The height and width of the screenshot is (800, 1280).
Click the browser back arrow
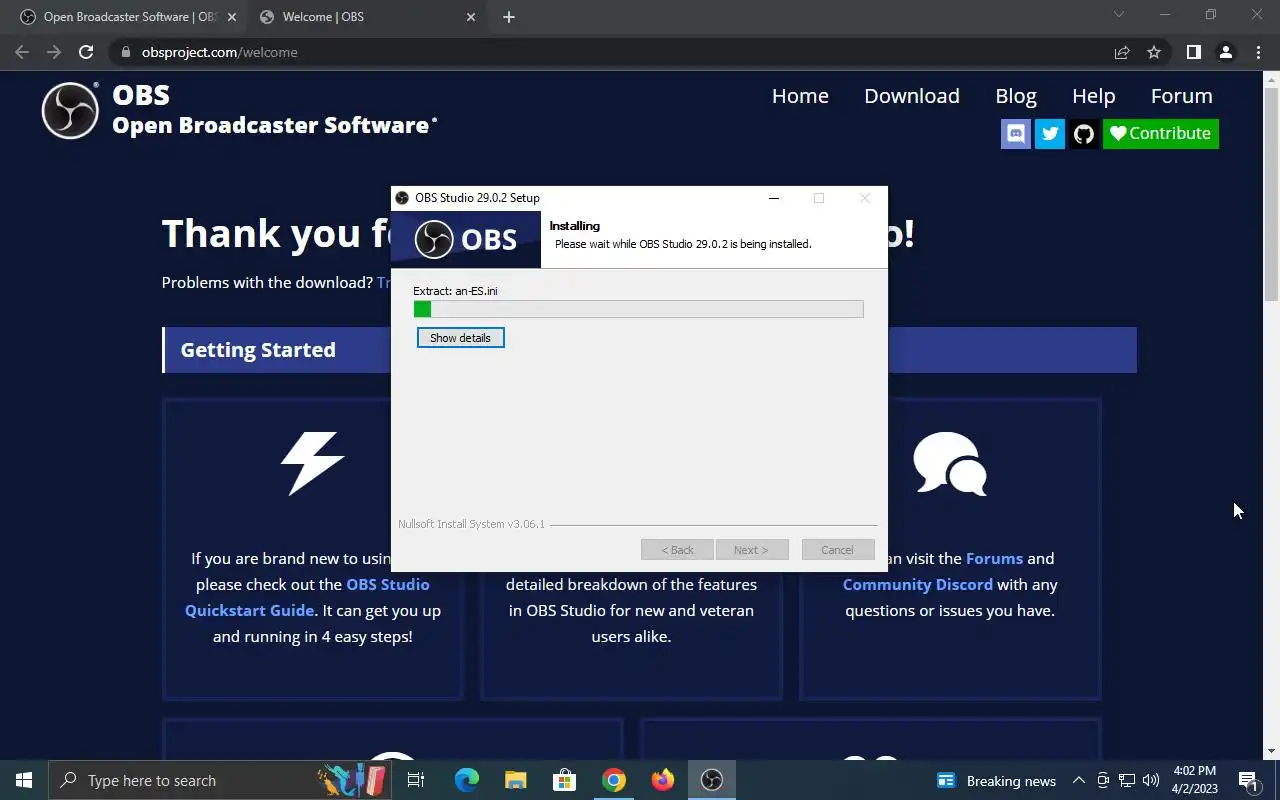pyautogui.click(x=22, y=52)
